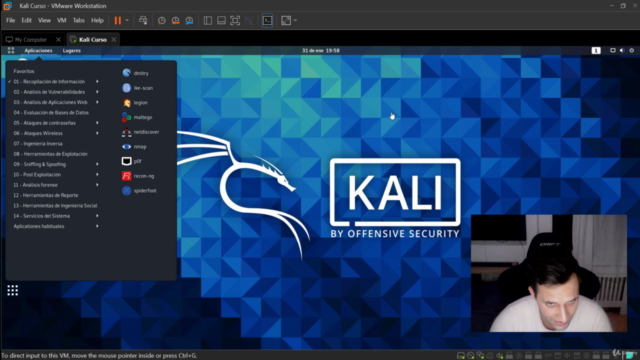
Task: Launch maltego from the submenu
Action: (137, 117)
